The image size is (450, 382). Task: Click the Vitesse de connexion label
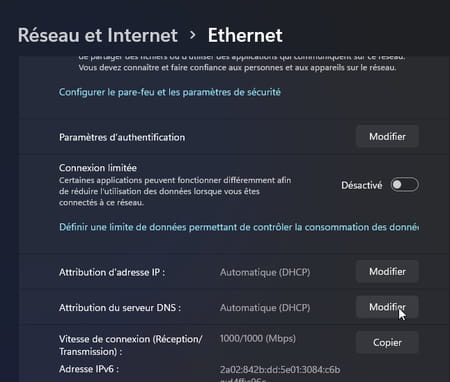131,345
